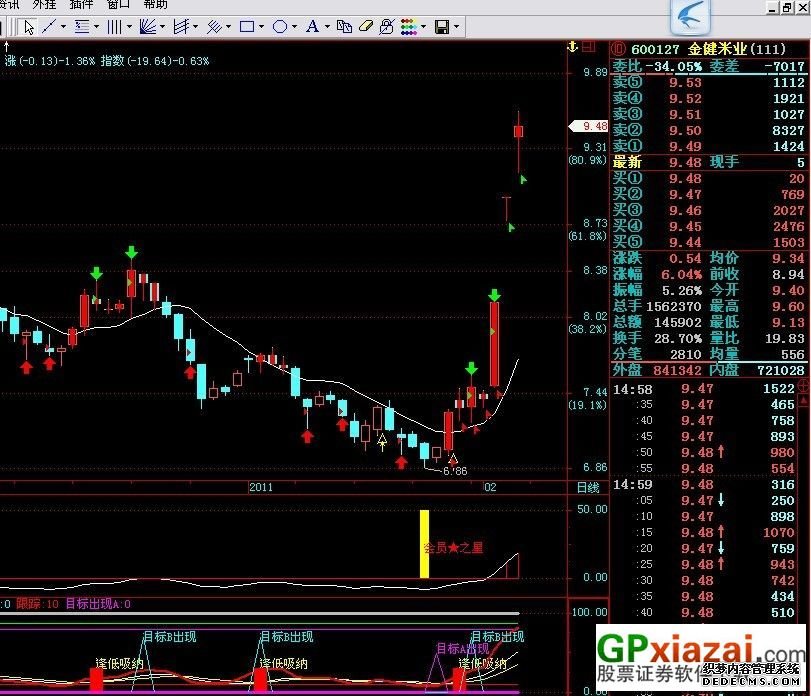Restore the window with the restore button
811x696 pixels.
click(x=787, y=7)
